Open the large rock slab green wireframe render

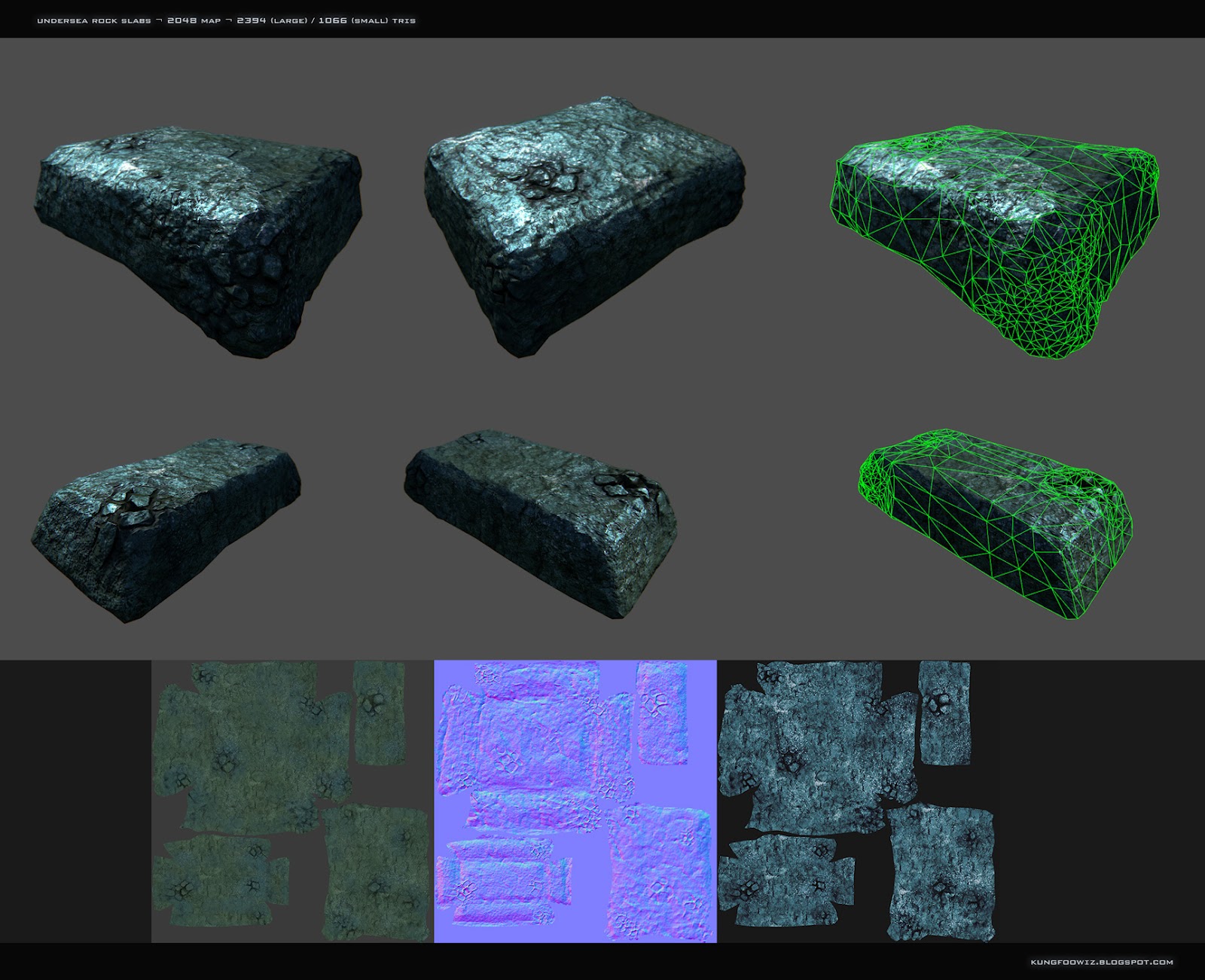tap(994, 241)
